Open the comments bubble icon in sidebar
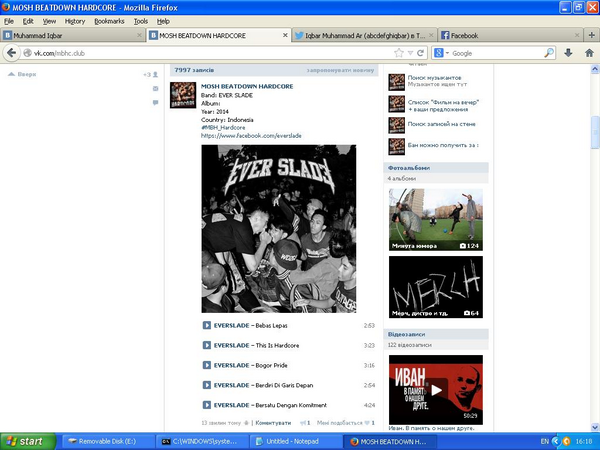The width and height of the screenshot is (600, 450). [155, 103]
